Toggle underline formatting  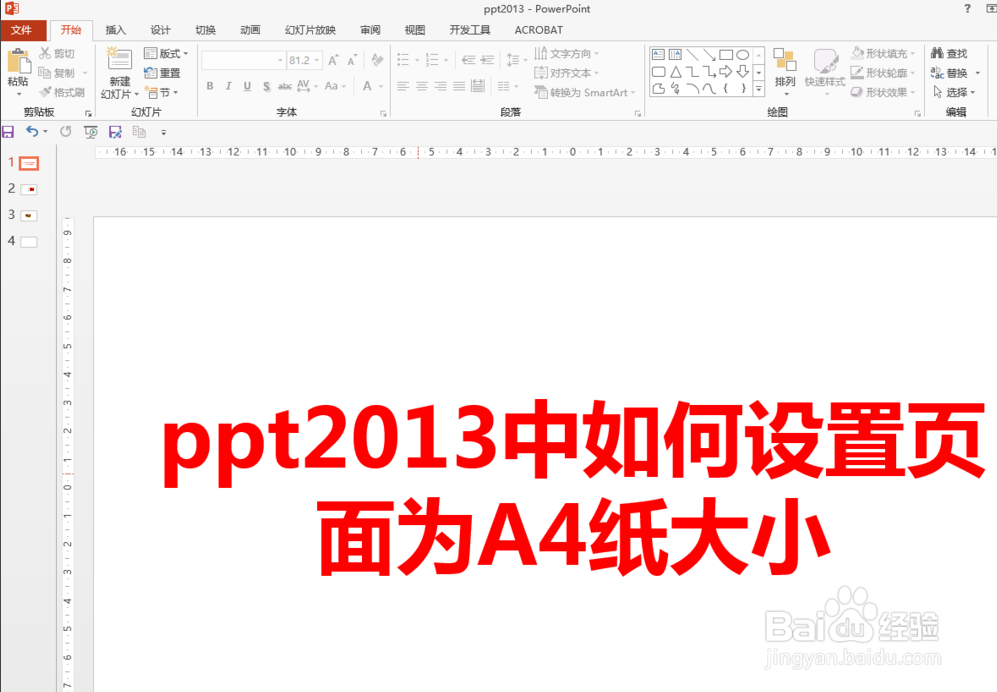(247, 86)
